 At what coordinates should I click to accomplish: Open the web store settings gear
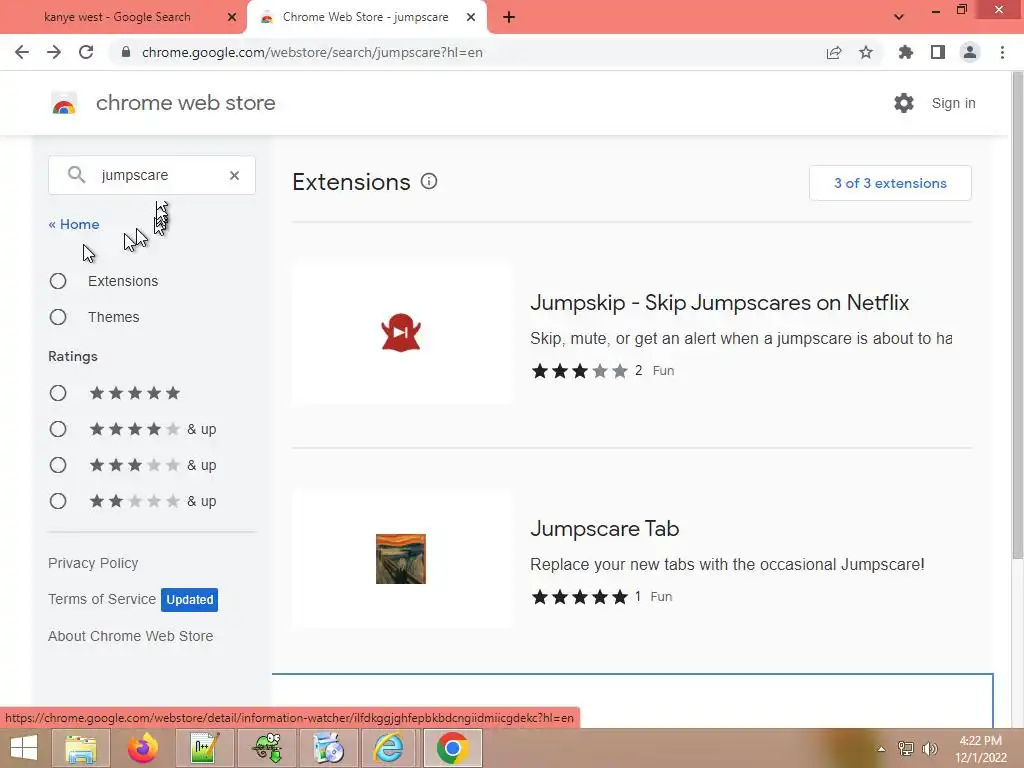click(x=904, y=103)
